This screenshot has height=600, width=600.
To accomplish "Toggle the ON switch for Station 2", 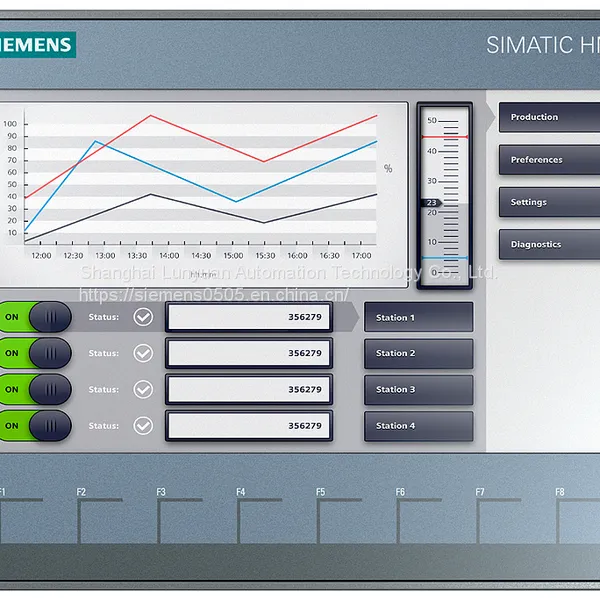I will coord(35,353).
